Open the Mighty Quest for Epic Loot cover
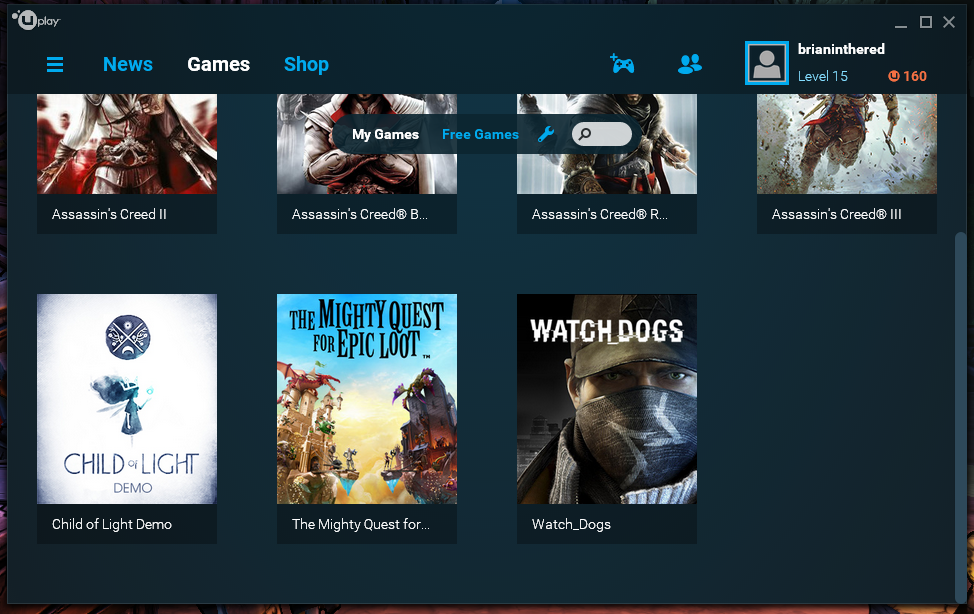The height and width of the screenshot is (614, 974). [x=366, y=399]
